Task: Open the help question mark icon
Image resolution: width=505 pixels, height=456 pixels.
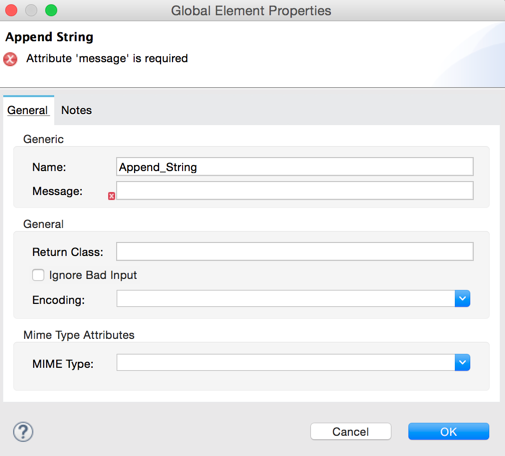Action: pos(23,432)
